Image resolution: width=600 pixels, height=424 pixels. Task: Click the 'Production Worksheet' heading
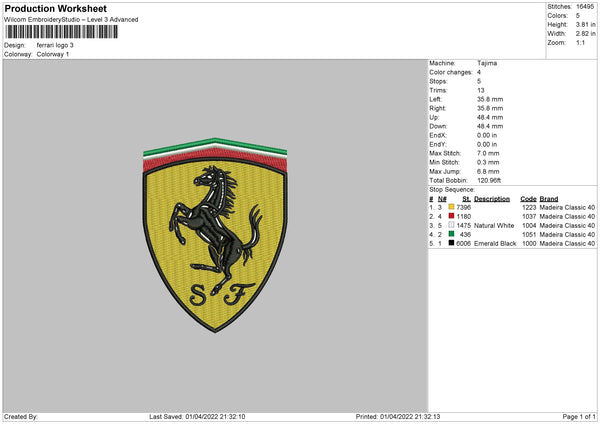coord(55,8)
